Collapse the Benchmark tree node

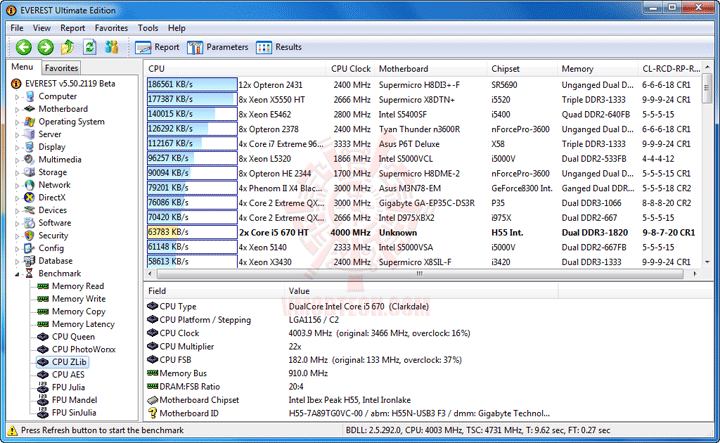[x=17, y=274]
